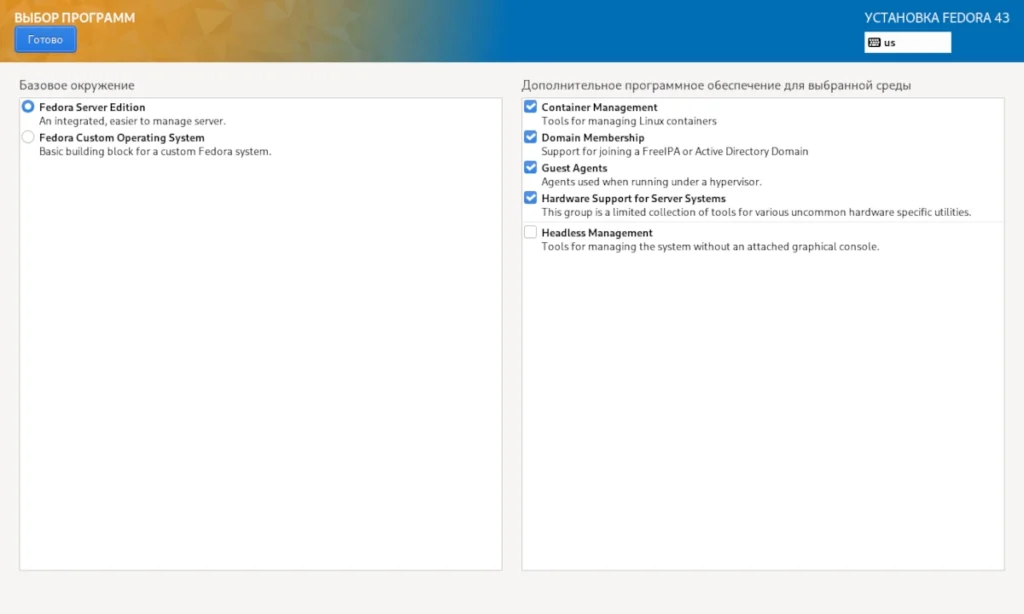Toggle the Domain Membership checkbox
The width and height of the screenshot is (1024, 614).
click(x=530, y=137)
